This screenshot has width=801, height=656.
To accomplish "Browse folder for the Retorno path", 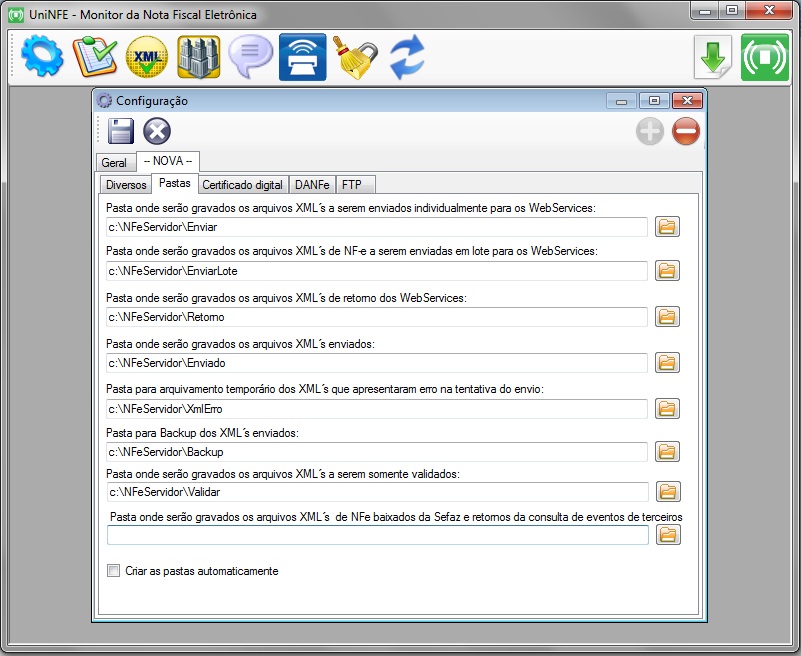I will coord(667,316).
